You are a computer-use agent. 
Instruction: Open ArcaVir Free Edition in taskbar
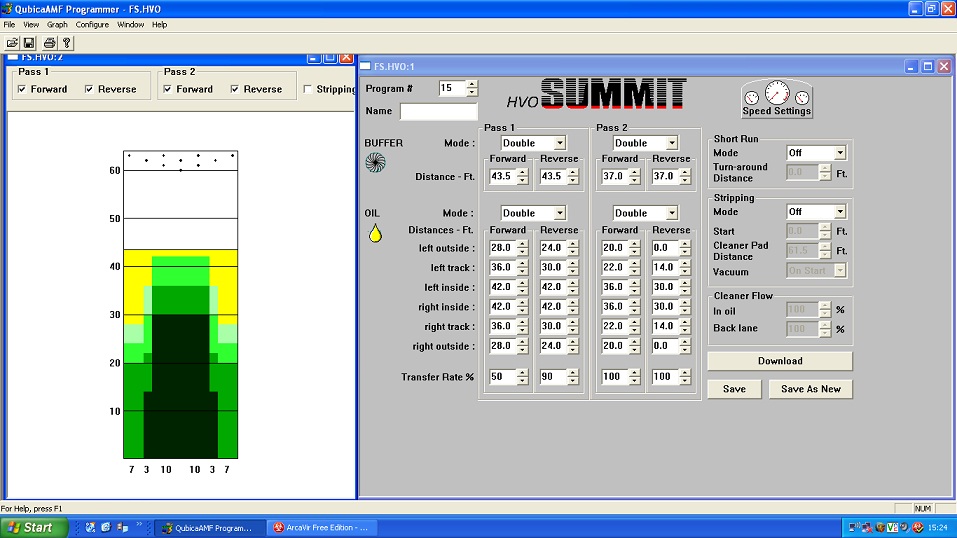321,527
